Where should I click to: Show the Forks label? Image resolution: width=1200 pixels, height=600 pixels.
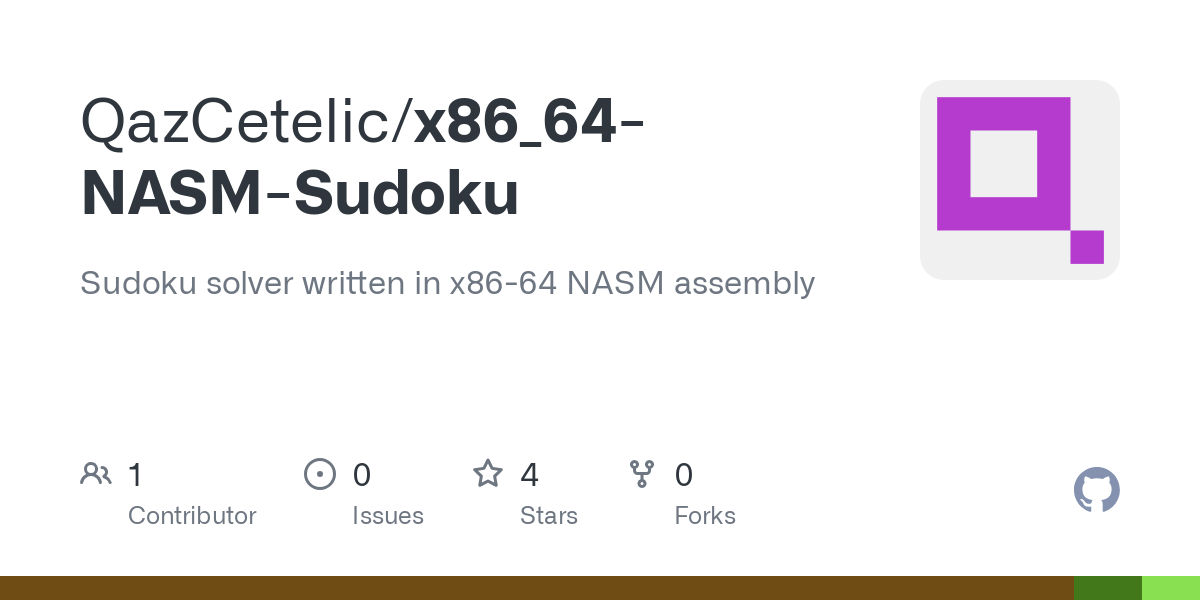click(705, 516)
